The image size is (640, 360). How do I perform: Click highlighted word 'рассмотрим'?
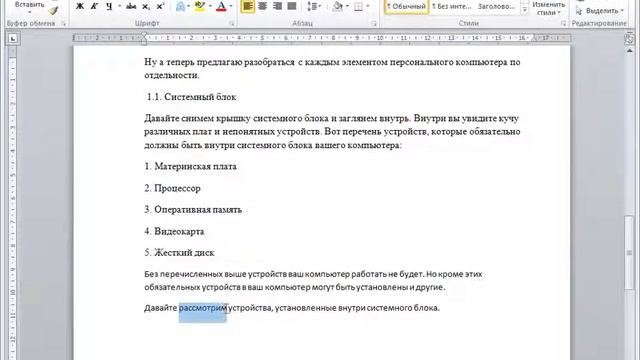tap(202, 308)
